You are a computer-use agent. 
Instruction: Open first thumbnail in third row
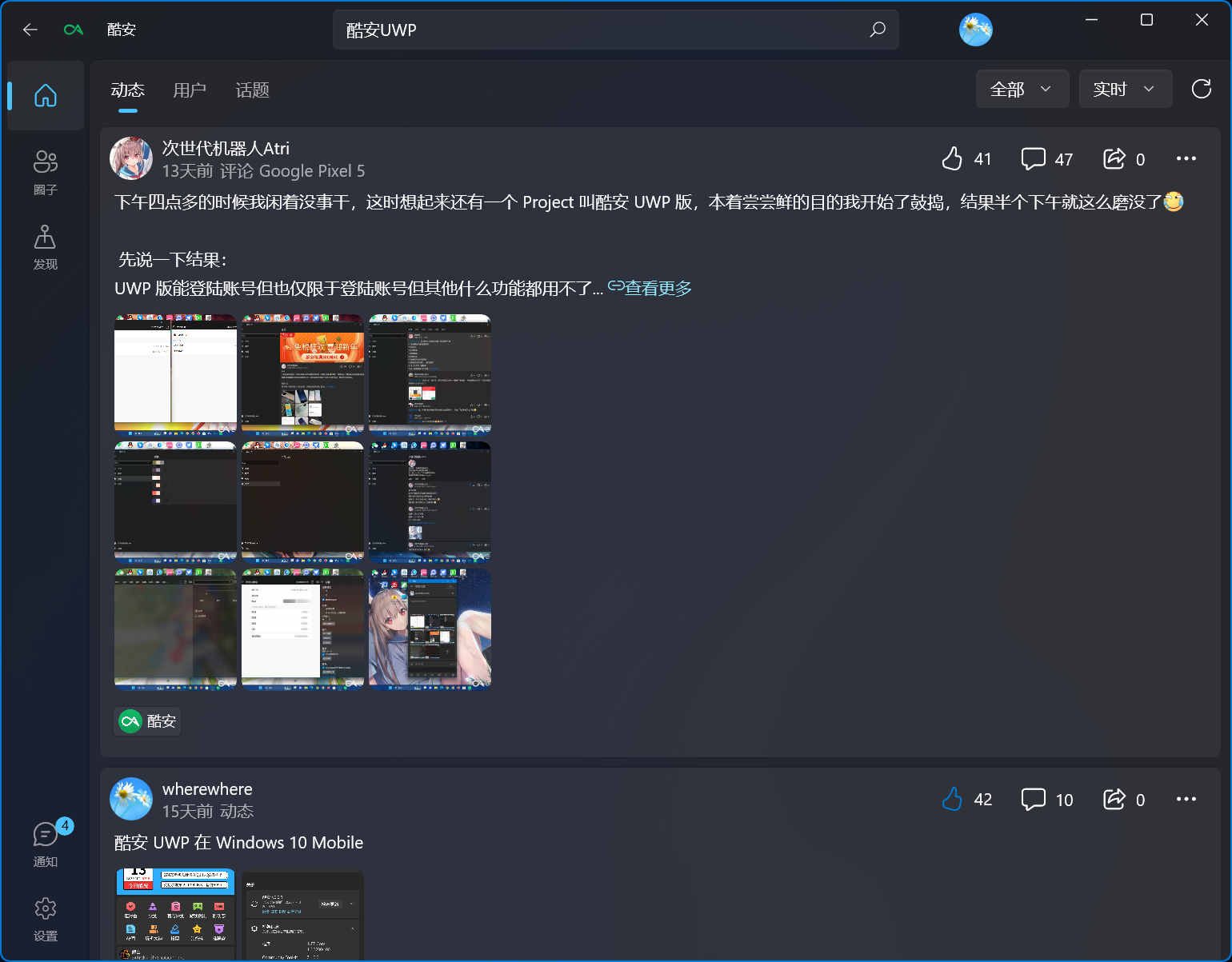176,629
